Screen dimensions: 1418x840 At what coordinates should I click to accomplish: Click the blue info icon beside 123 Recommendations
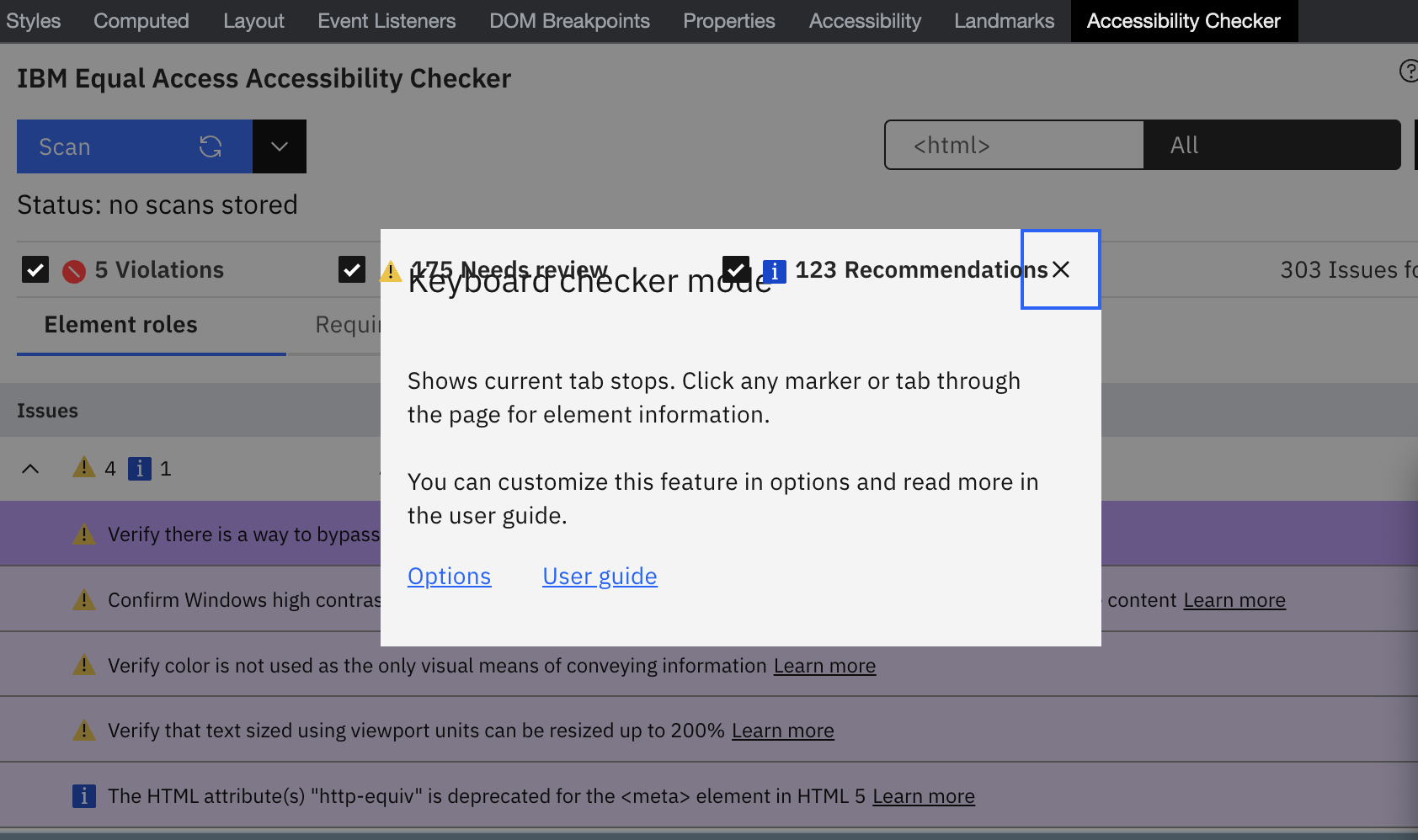[x=773, y=270]
